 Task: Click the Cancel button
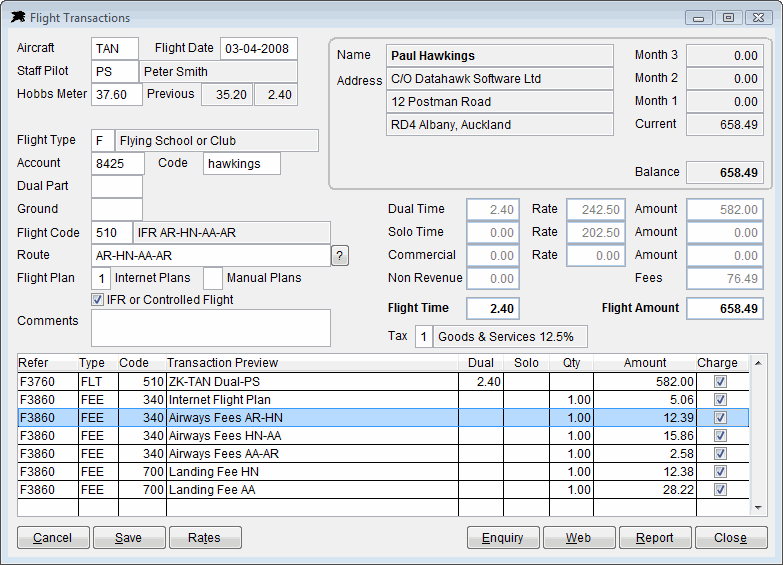53,538
